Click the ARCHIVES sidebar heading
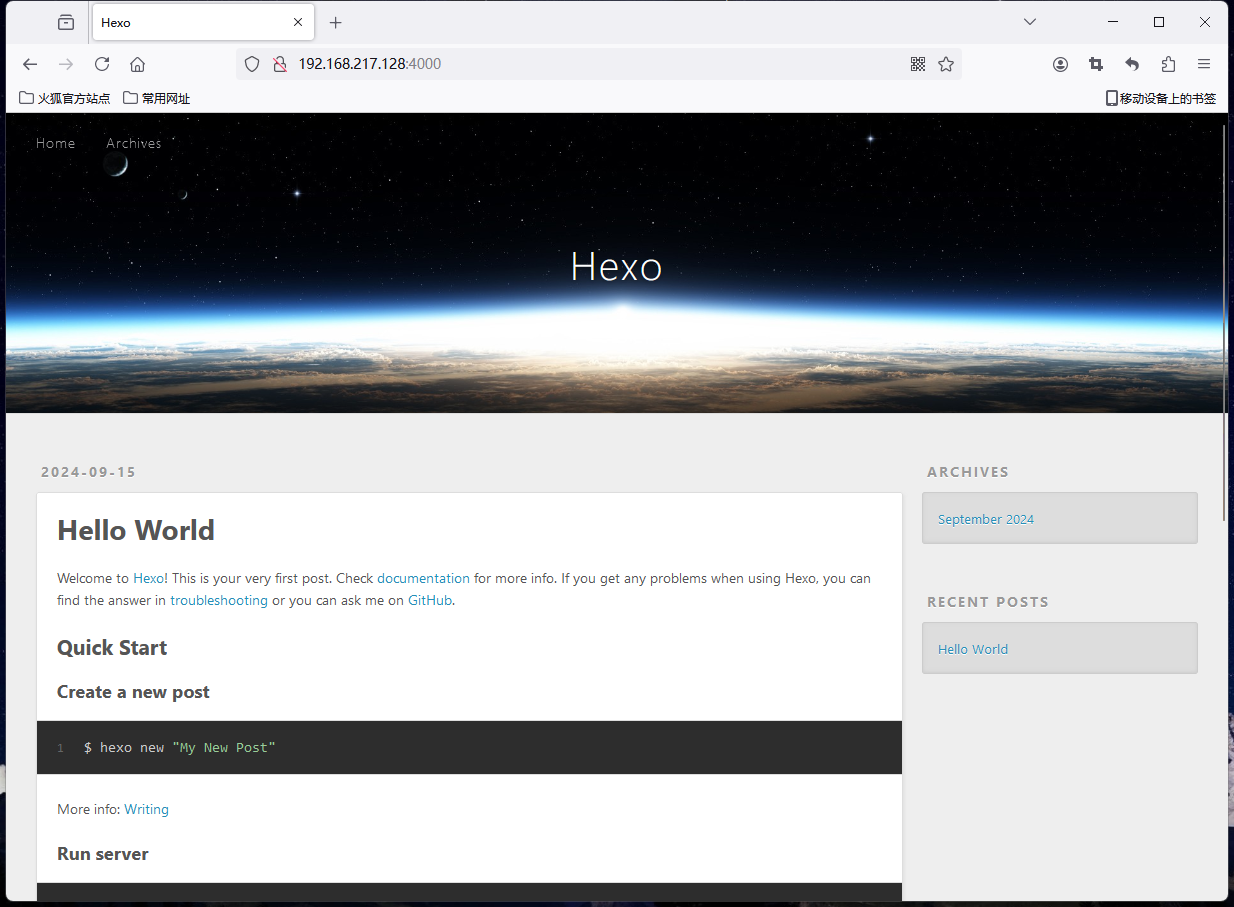 pos(968,472)
